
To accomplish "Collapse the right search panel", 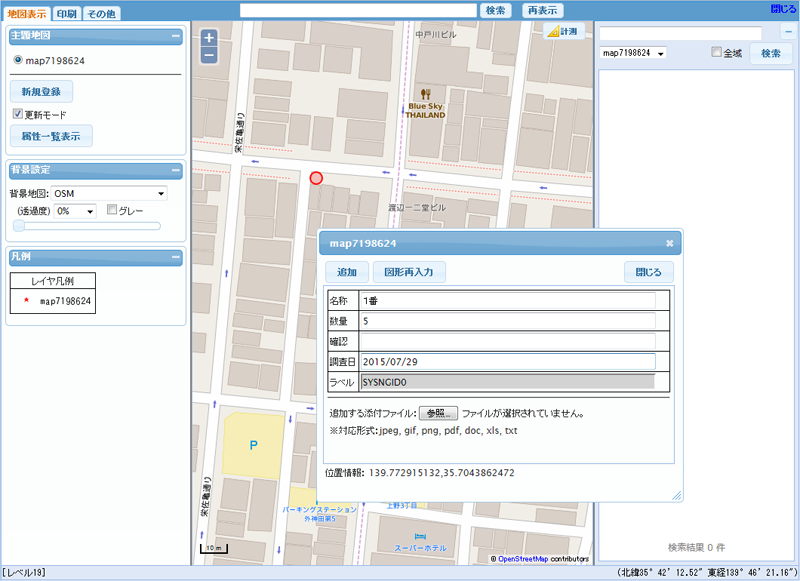I will coord(788,32).
